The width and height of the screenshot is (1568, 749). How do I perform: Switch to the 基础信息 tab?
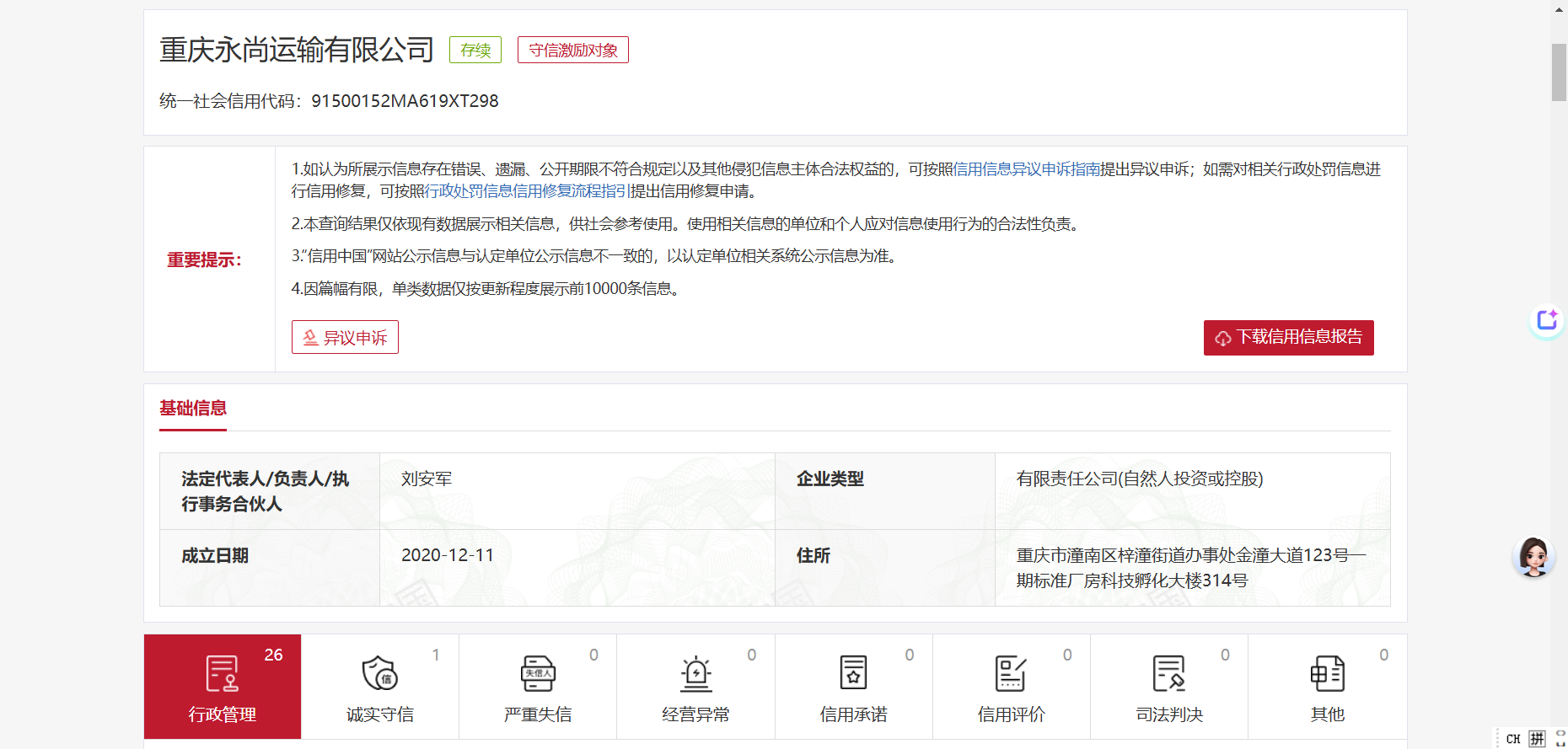click(193, 409)
